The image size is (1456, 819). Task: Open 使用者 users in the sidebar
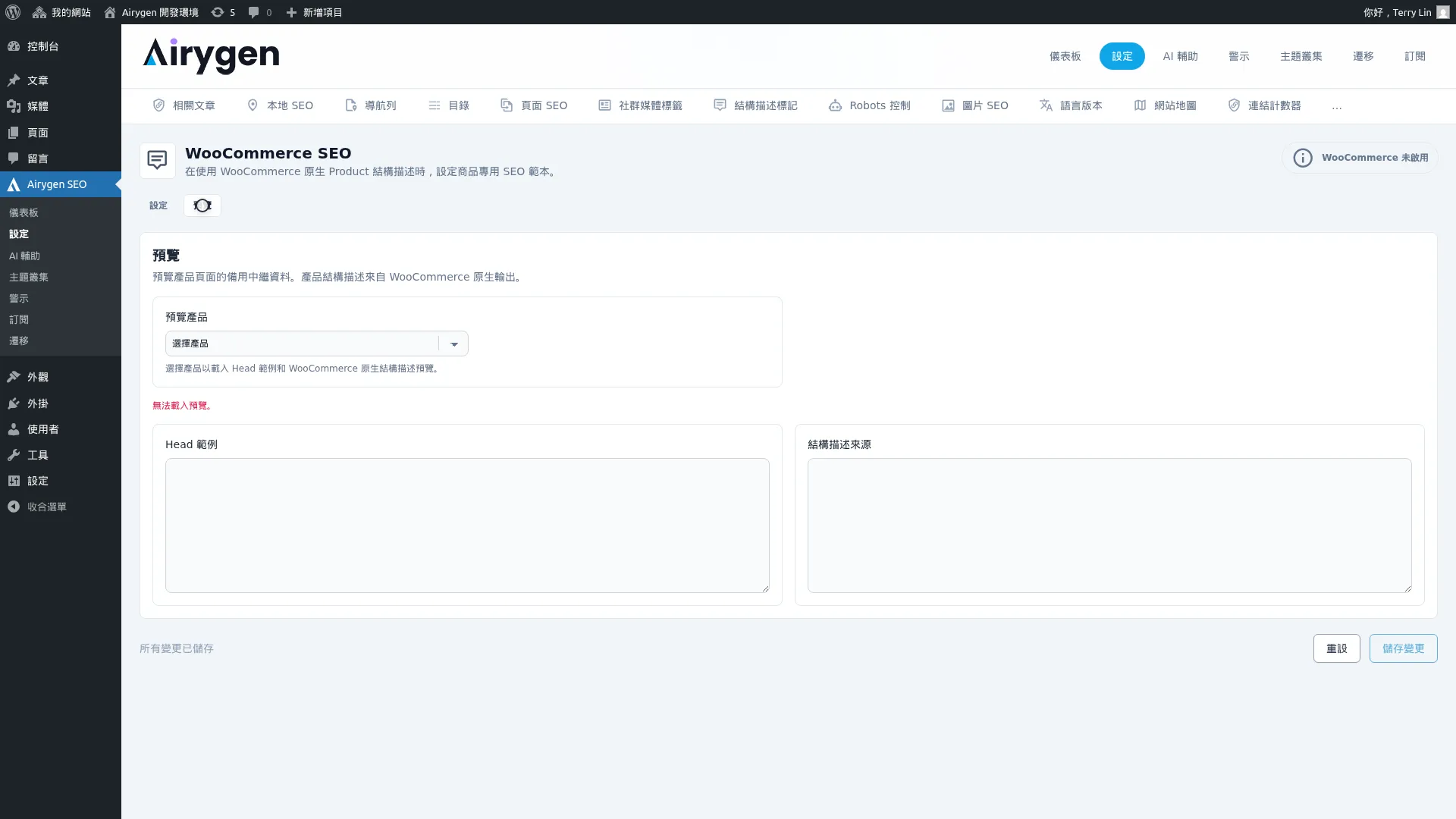[61, 429]
